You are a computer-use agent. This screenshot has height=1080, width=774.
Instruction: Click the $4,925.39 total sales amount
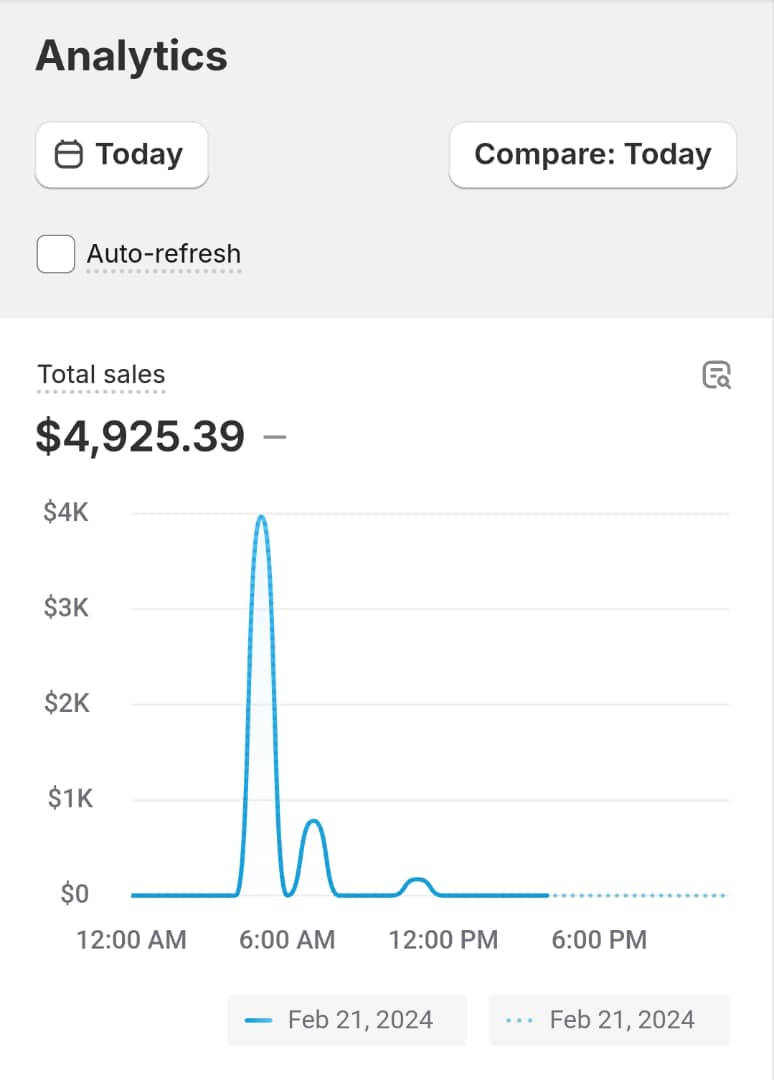click(x=140, y=437)
